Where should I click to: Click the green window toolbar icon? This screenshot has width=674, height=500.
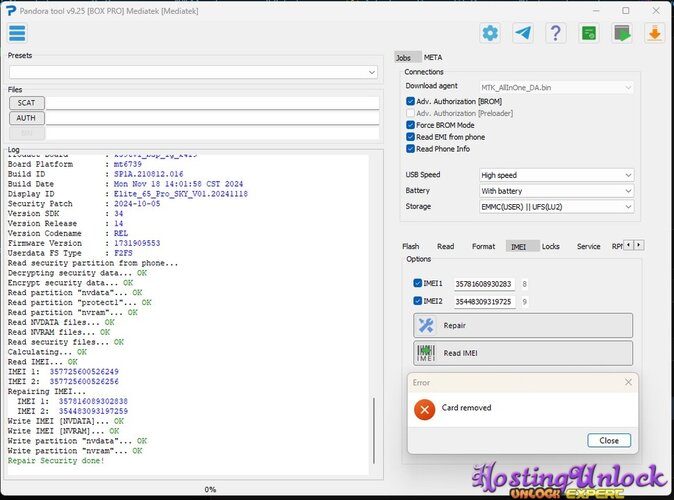588,34
